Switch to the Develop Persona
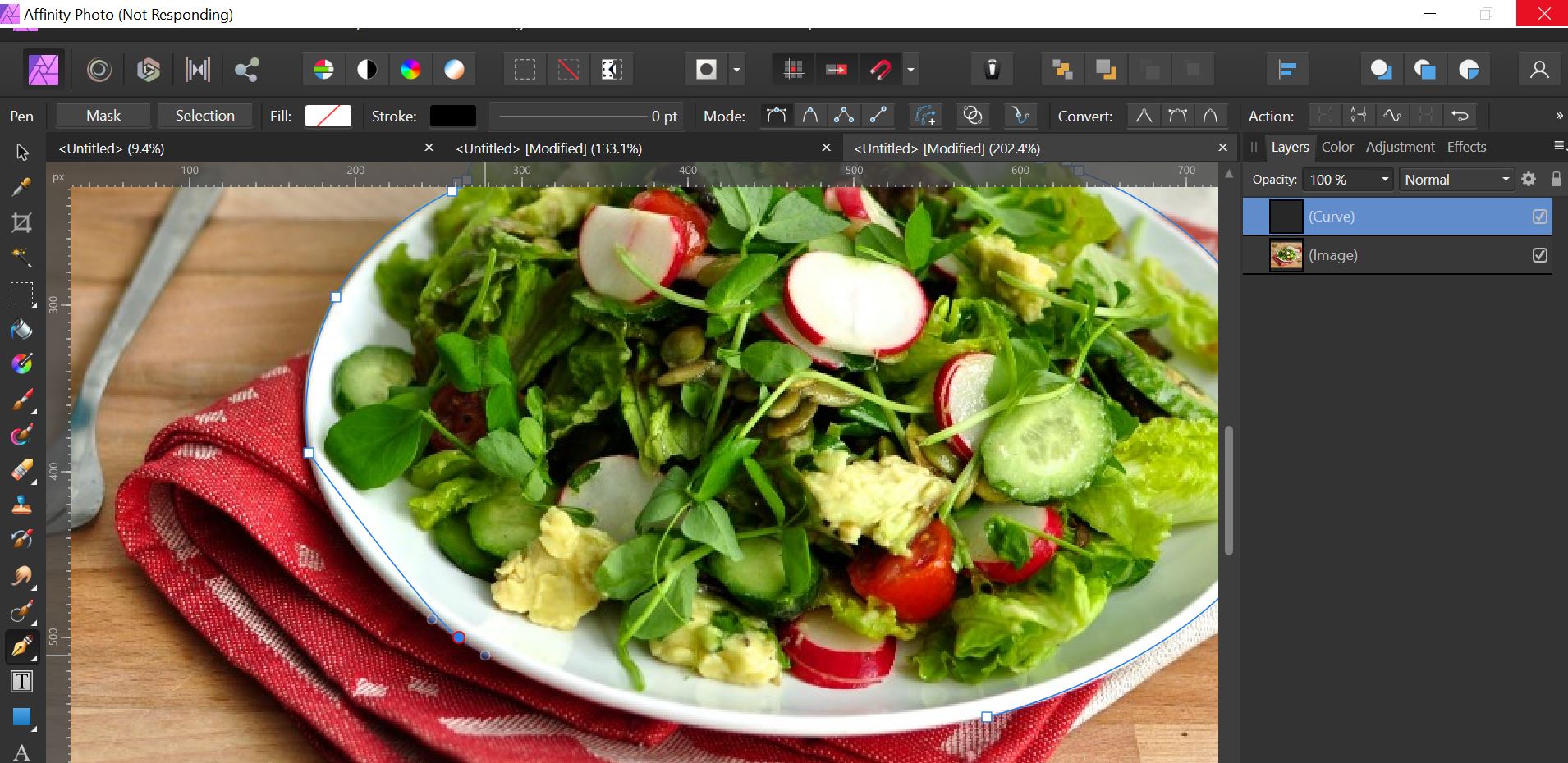This screenshot has width=1568, height=763. 149,70
